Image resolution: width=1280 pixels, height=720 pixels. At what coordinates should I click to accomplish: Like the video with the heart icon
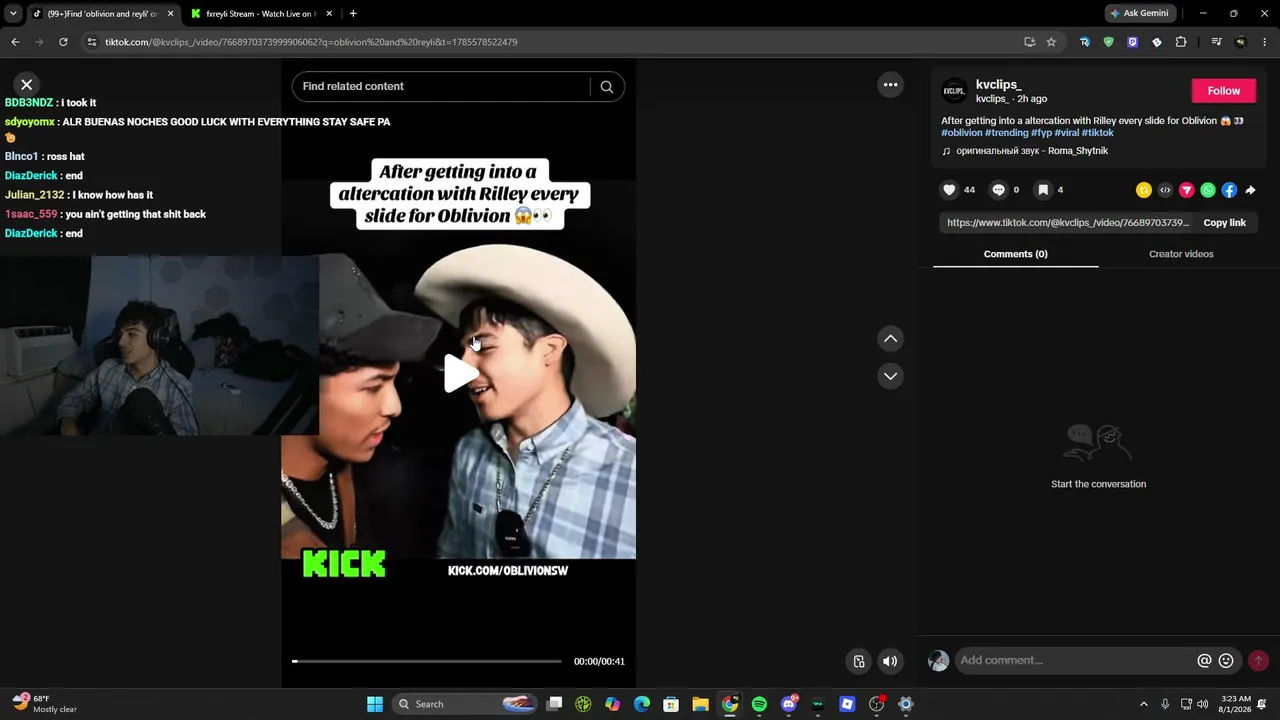(949, 190)
